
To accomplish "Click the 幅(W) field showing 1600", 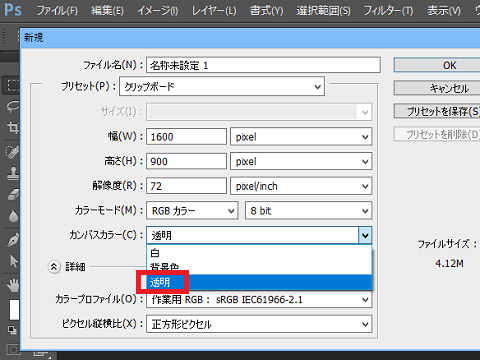I will (186, 137).
